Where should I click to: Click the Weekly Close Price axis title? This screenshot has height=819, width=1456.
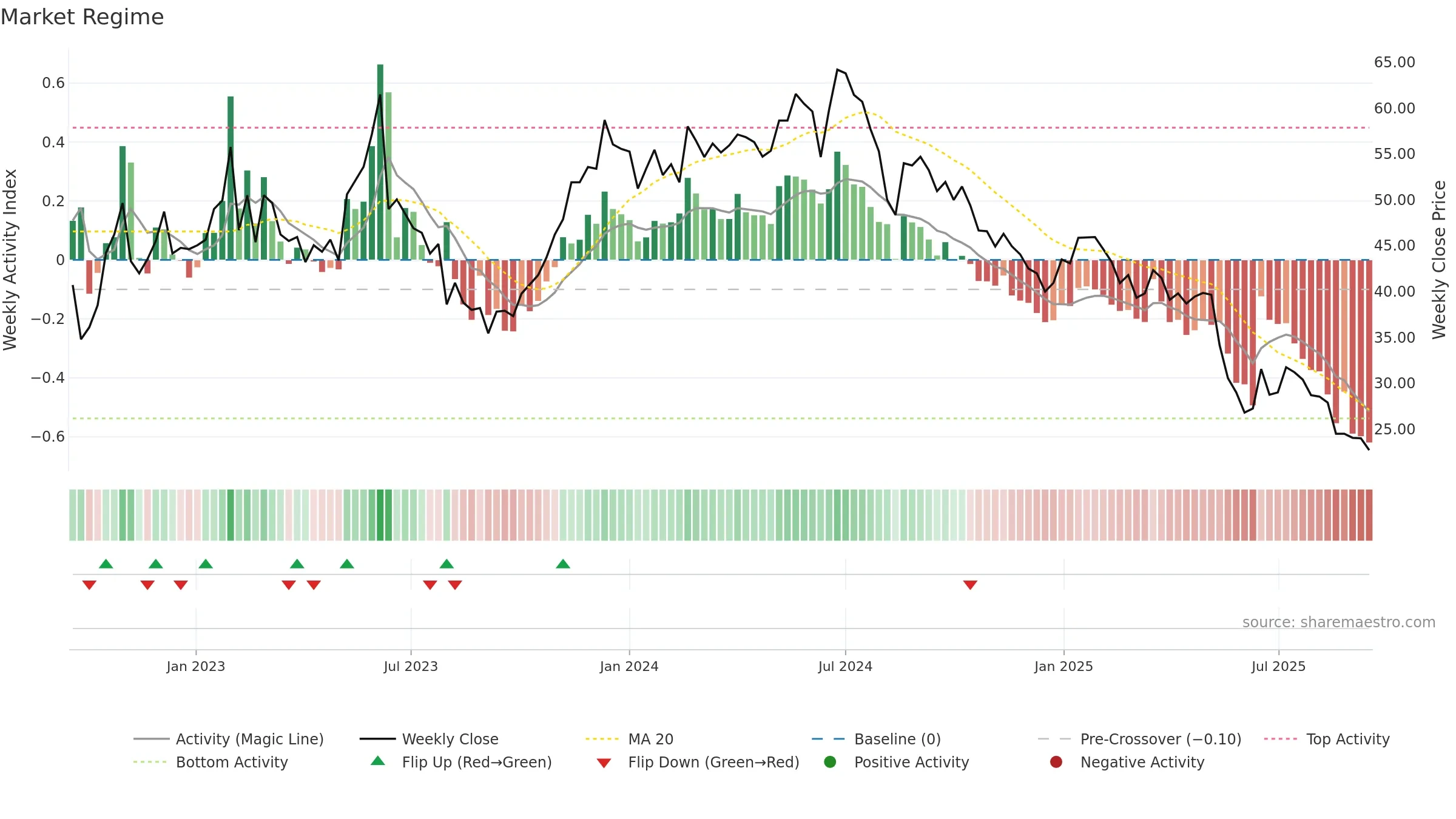(1439, 260)
